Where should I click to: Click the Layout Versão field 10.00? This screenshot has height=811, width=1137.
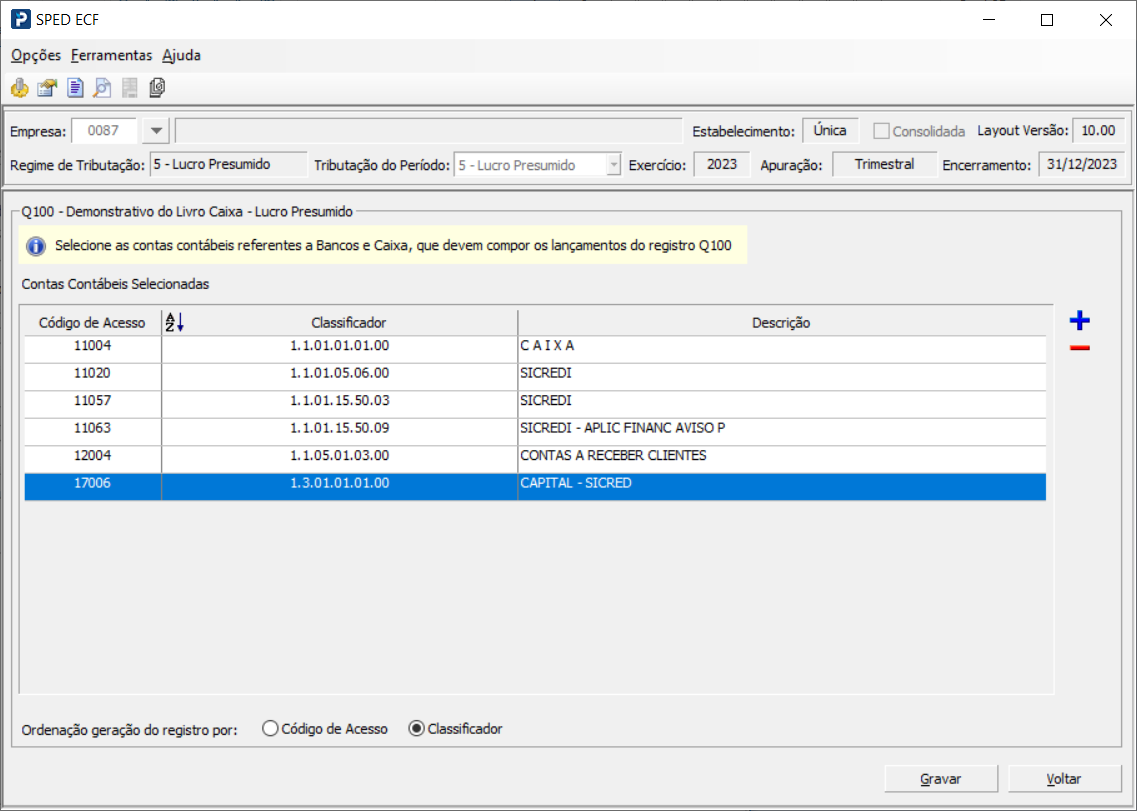point(1098,131)
